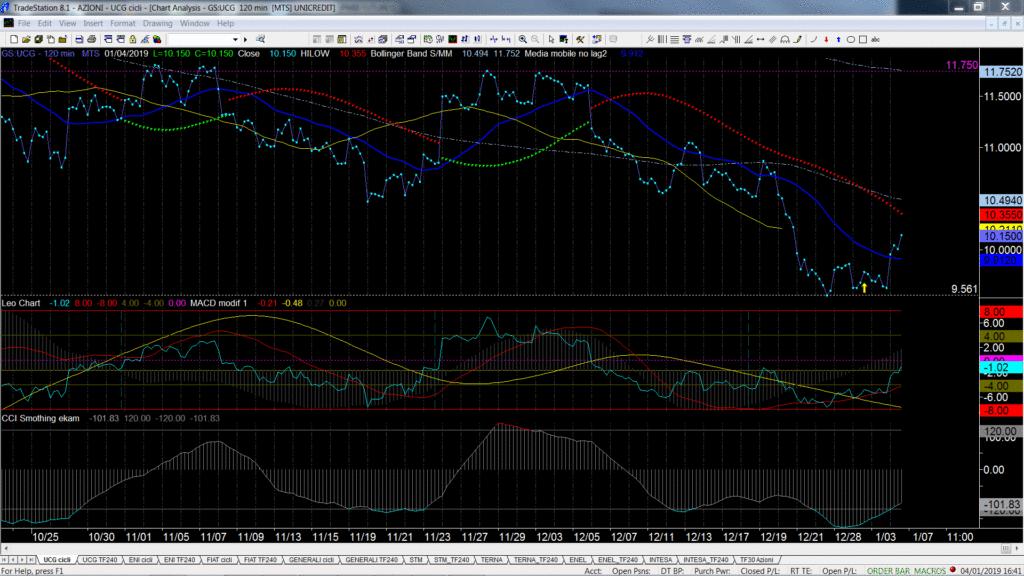Select the abc text drawing tool
Screen dimensions: 1024x576
tap(875, 39)
